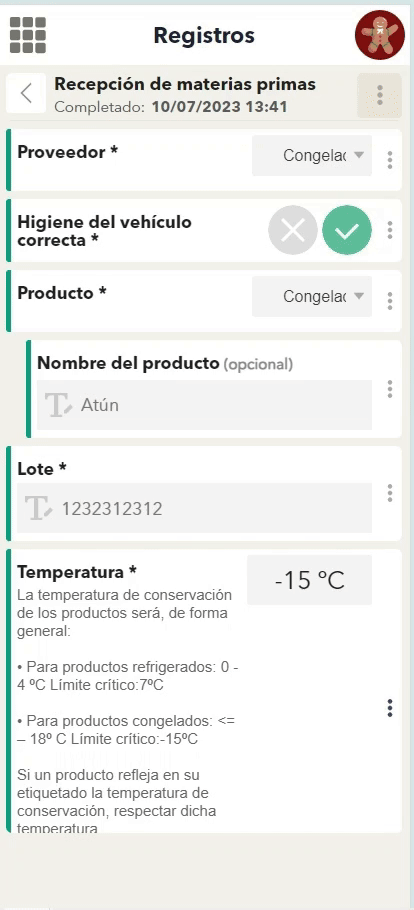Open Temperatura row three-dot options
This screenshot has height=910, width=414.
(x=390, y=708)
